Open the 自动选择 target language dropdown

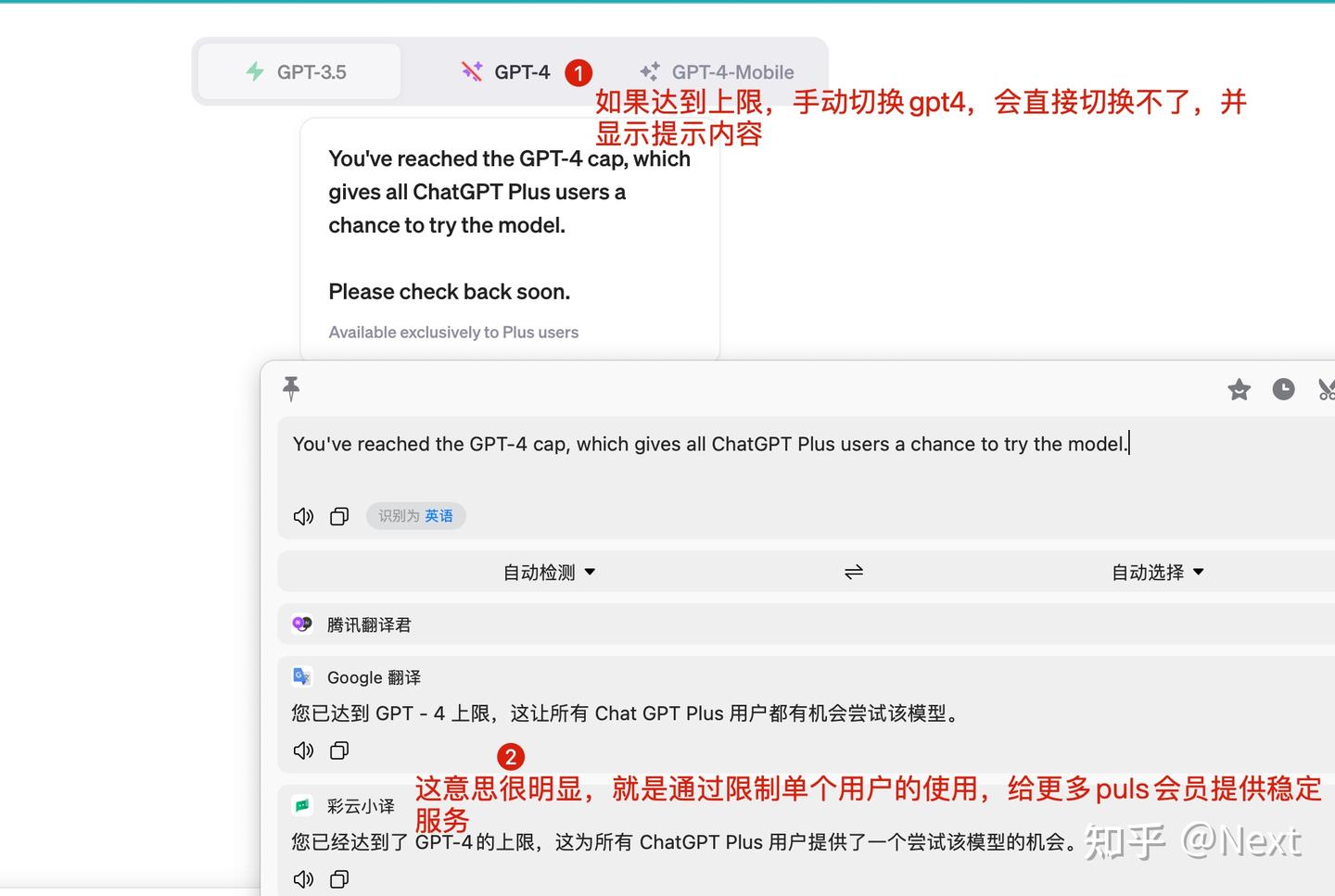(1156, 572)
